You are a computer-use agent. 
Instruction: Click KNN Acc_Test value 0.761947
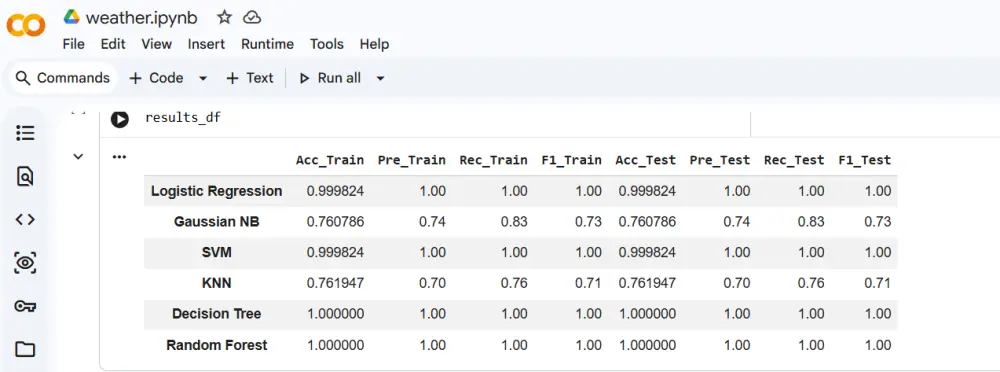point(647,283)
